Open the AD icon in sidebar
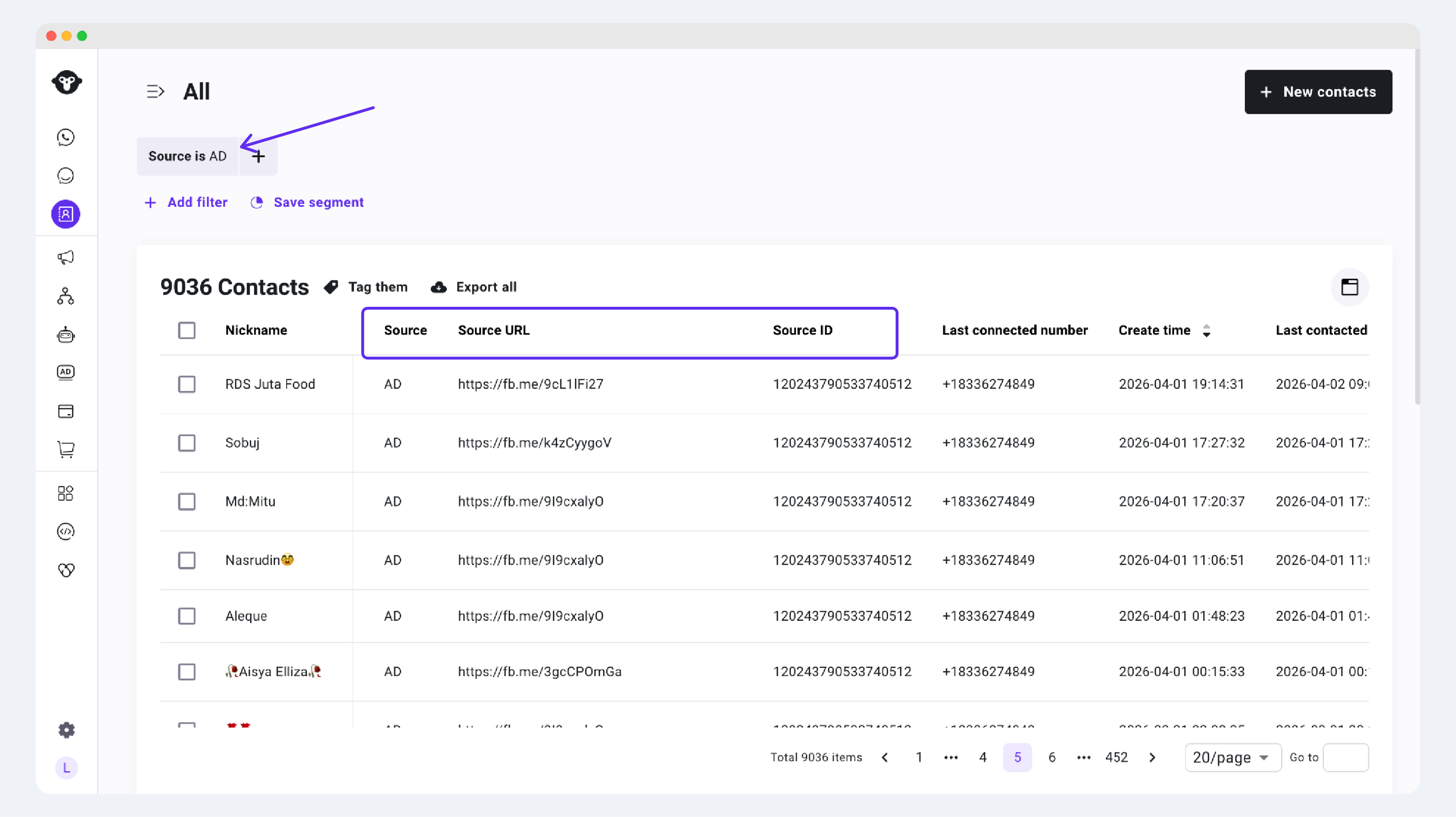1456x817 pixels. pos(65,372)
